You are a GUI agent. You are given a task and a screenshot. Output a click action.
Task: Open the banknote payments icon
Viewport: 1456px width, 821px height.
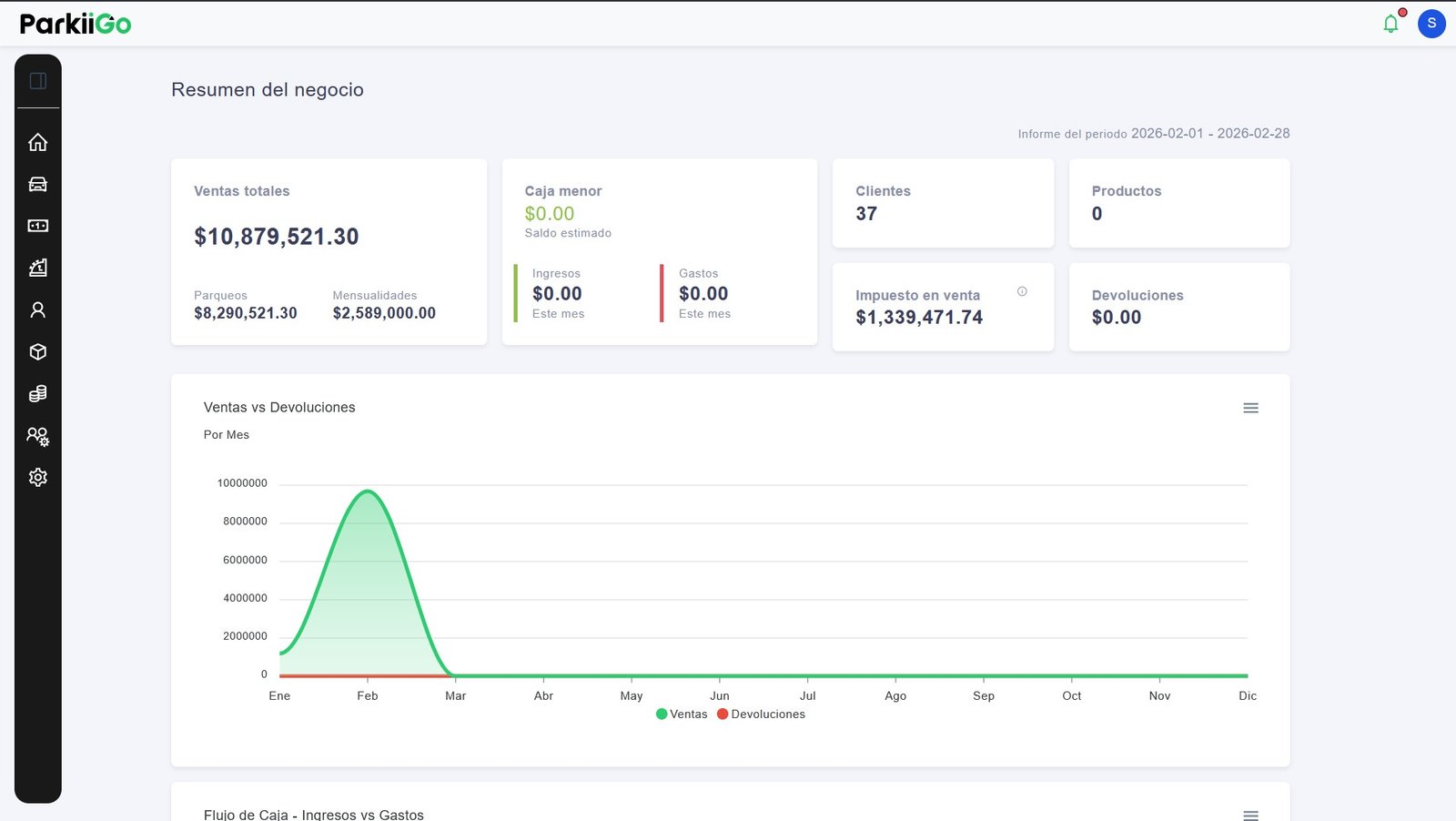(x=37, y=226)
